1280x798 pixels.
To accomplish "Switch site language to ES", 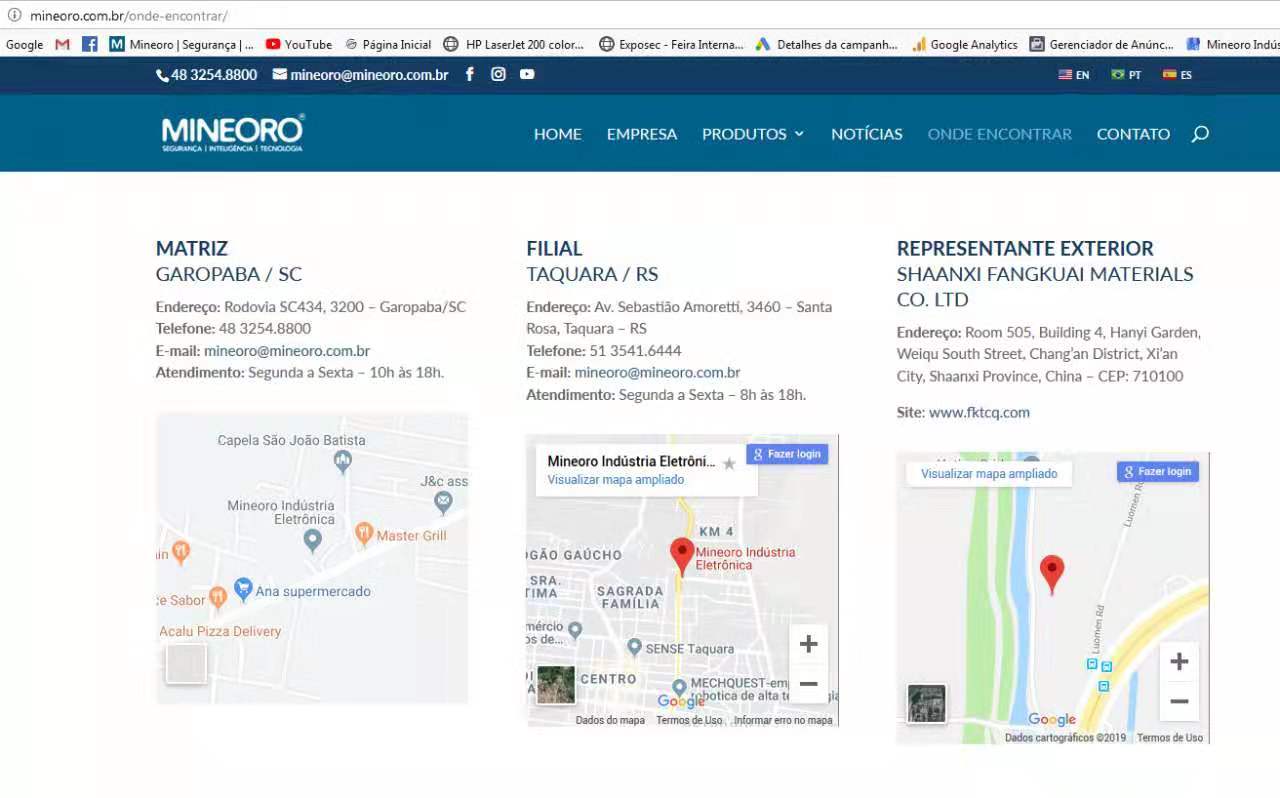I will tap(1177, 75).
